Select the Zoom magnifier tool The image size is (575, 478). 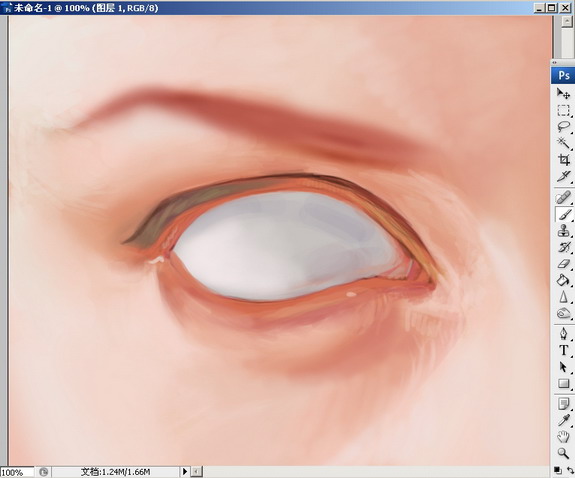tap(563, 453)
